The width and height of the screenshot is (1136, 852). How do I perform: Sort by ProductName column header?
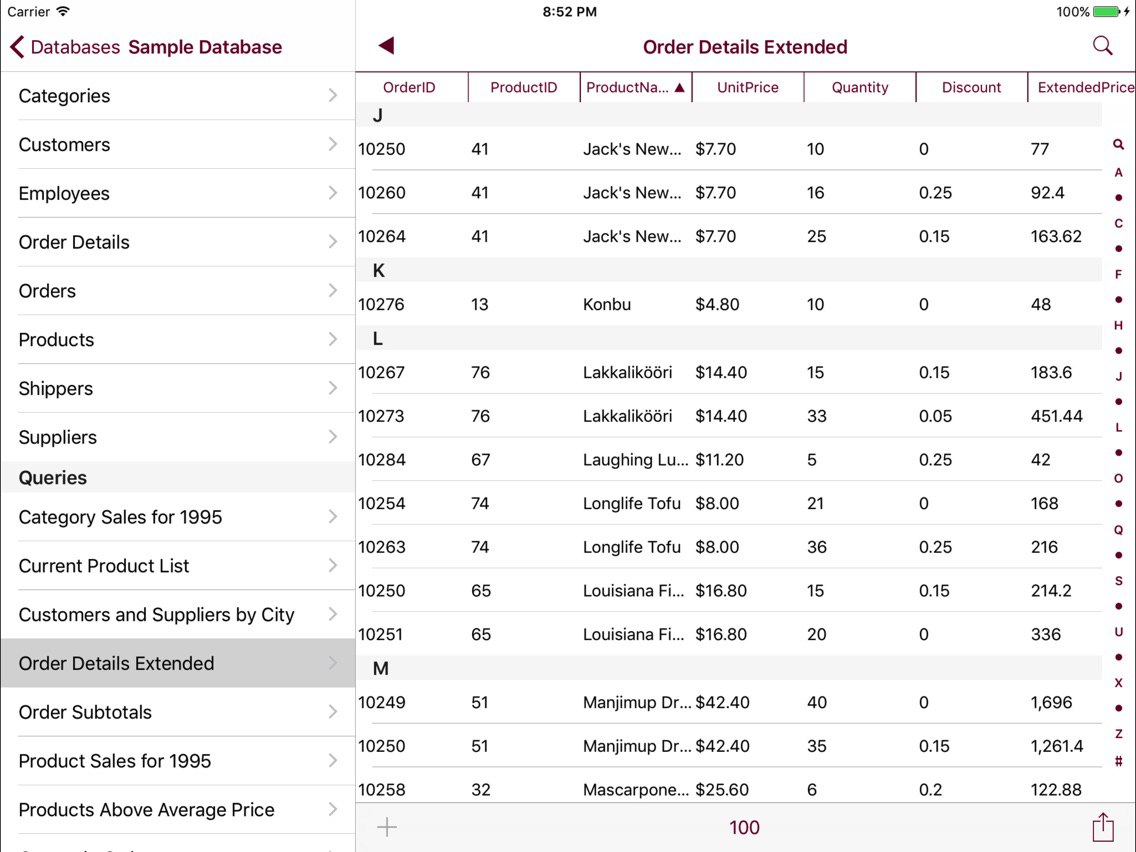pyautogui.click(x=635, y=88)
